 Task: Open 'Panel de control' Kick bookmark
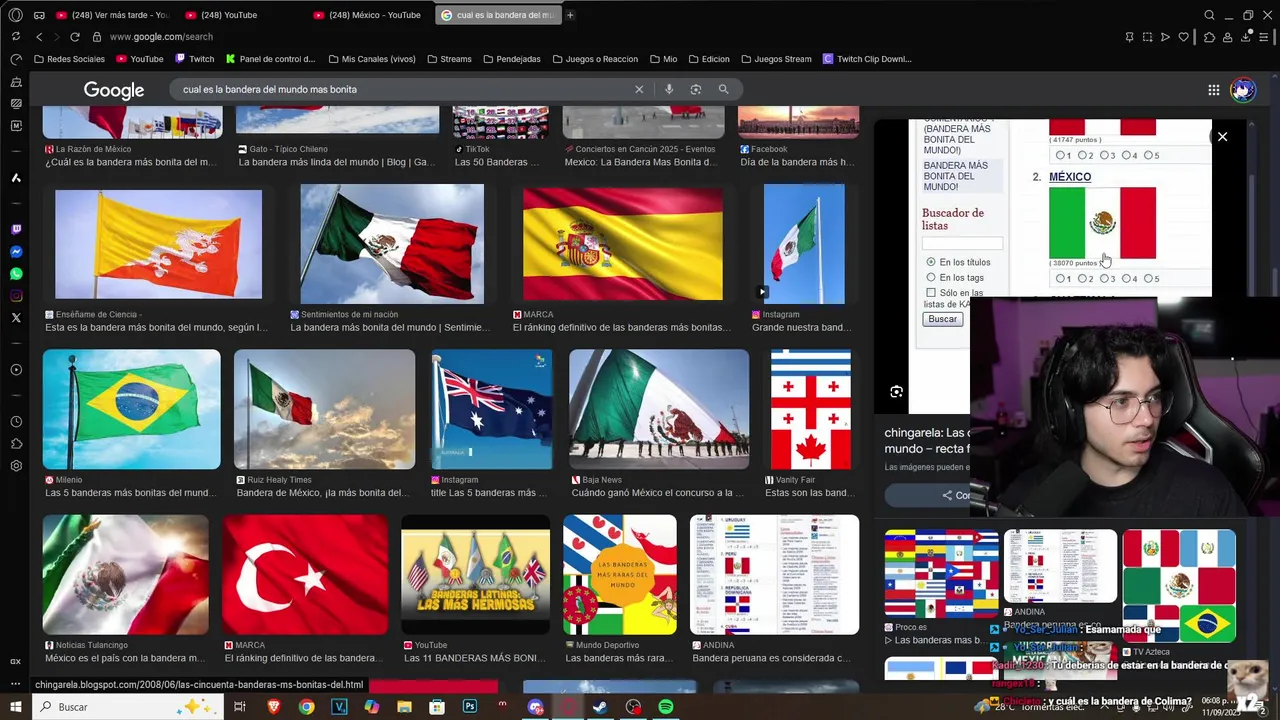[x=270, y=59]
